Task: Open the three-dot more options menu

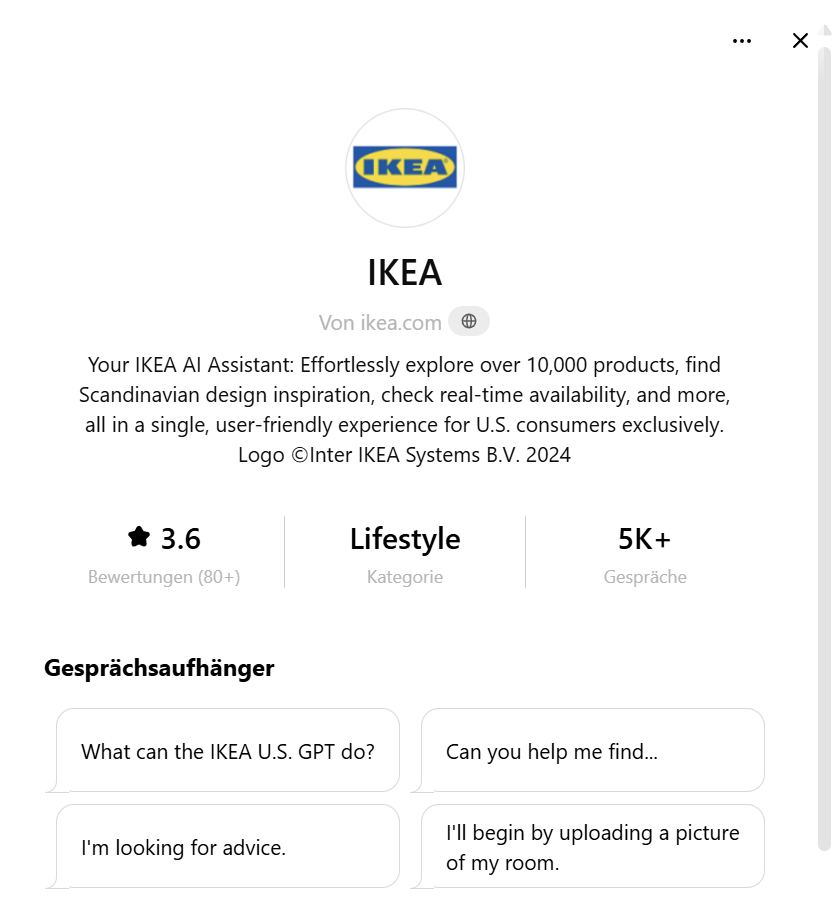Action: point(741,41)
